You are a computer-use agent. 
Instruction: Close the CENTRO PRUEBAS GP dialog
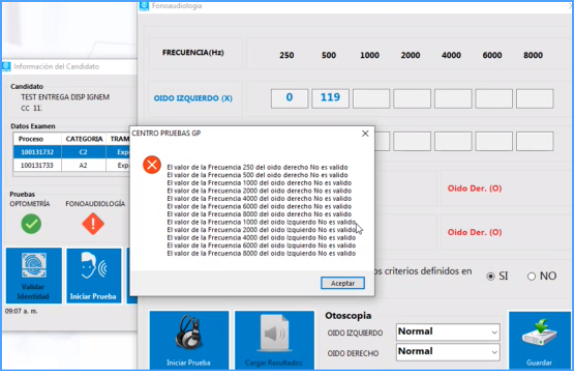365,134
